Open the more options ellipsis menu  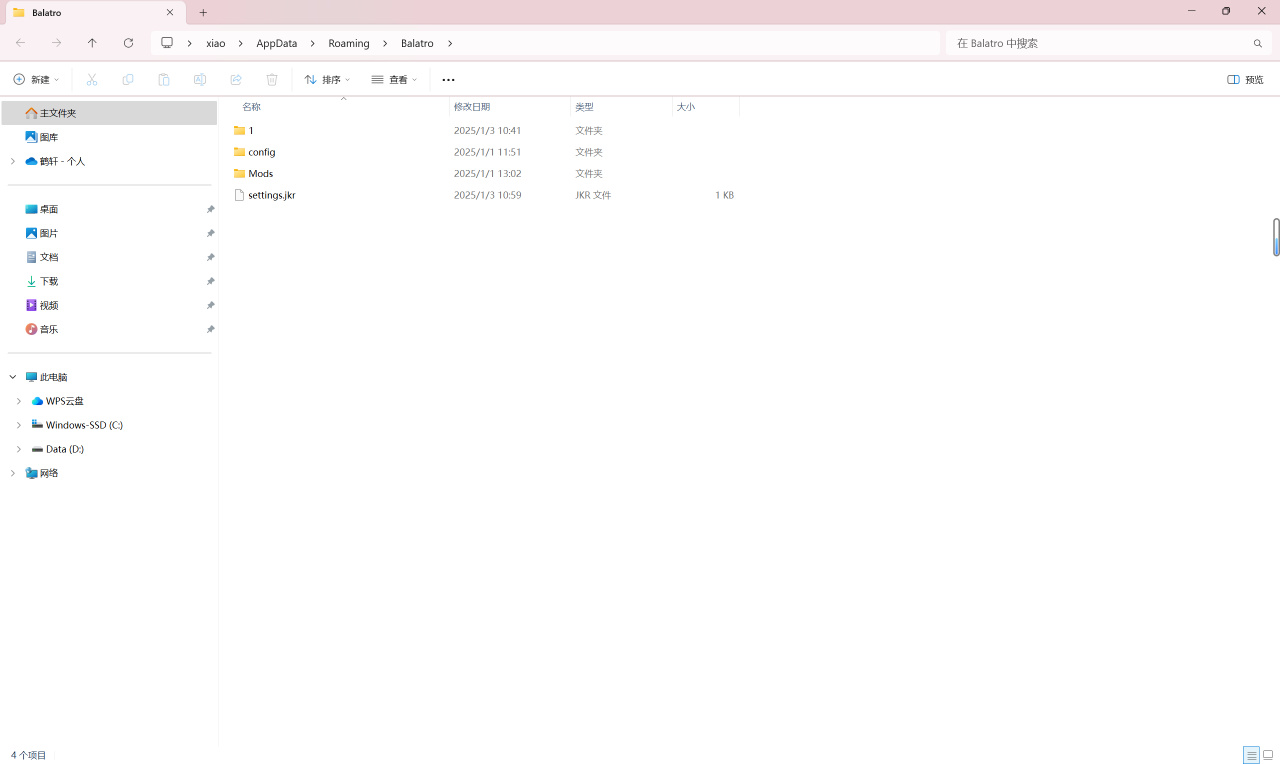point(448,79)
